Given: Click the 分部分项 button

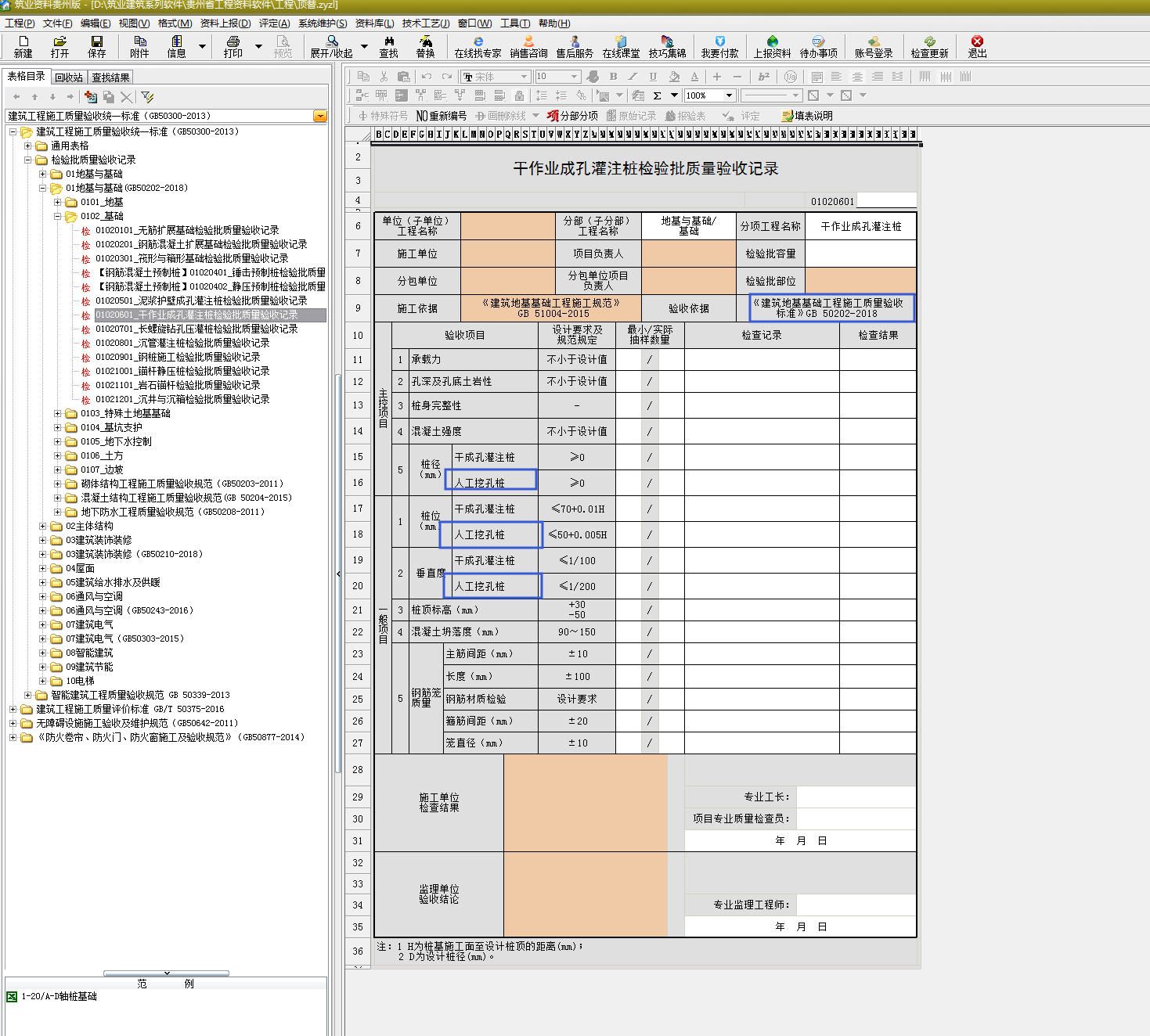Looking at the screenshot, I should pyautogui.click(x=573, y=116).
